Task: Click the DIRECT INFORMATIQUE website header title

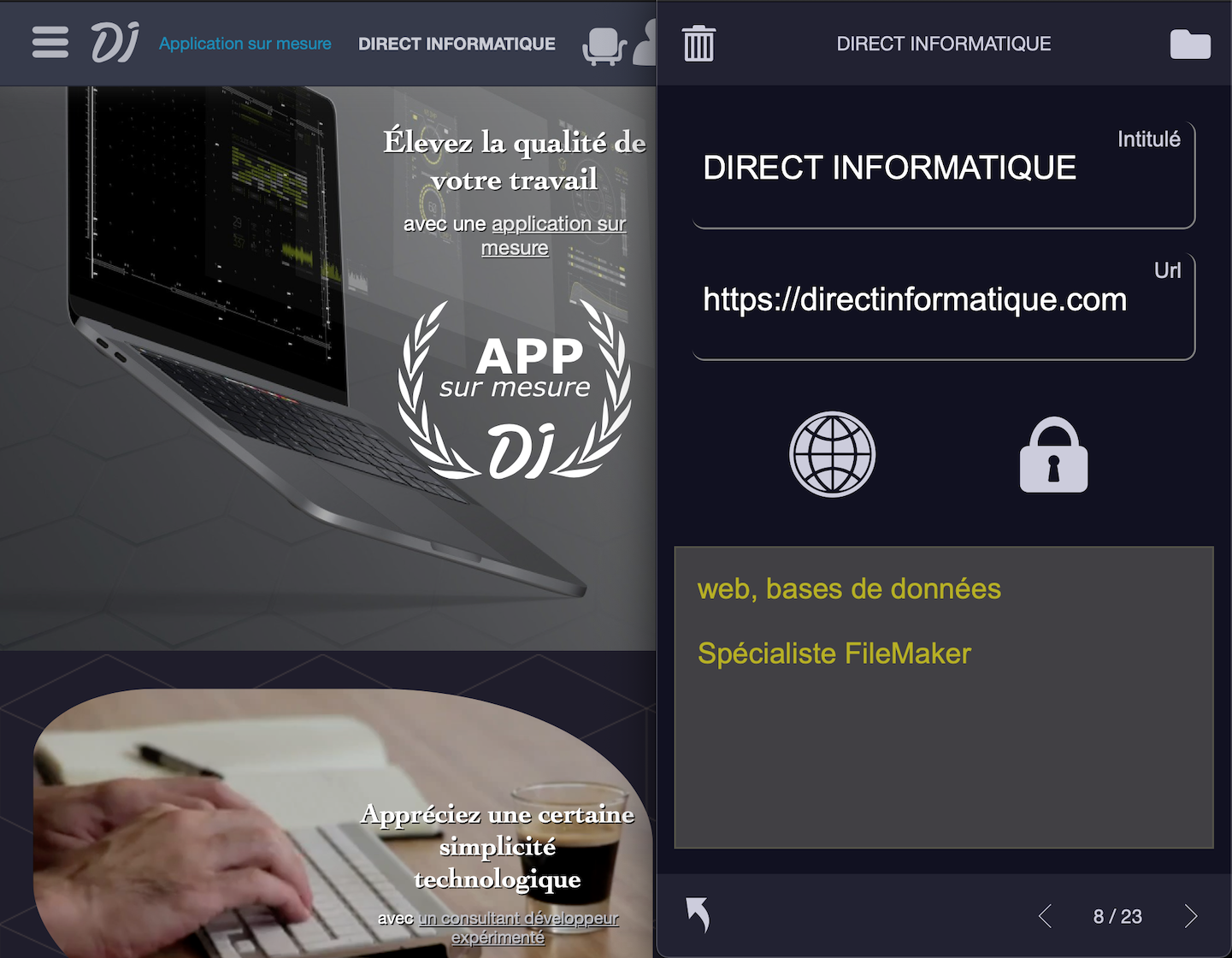Action: click(x=457, y=44)
